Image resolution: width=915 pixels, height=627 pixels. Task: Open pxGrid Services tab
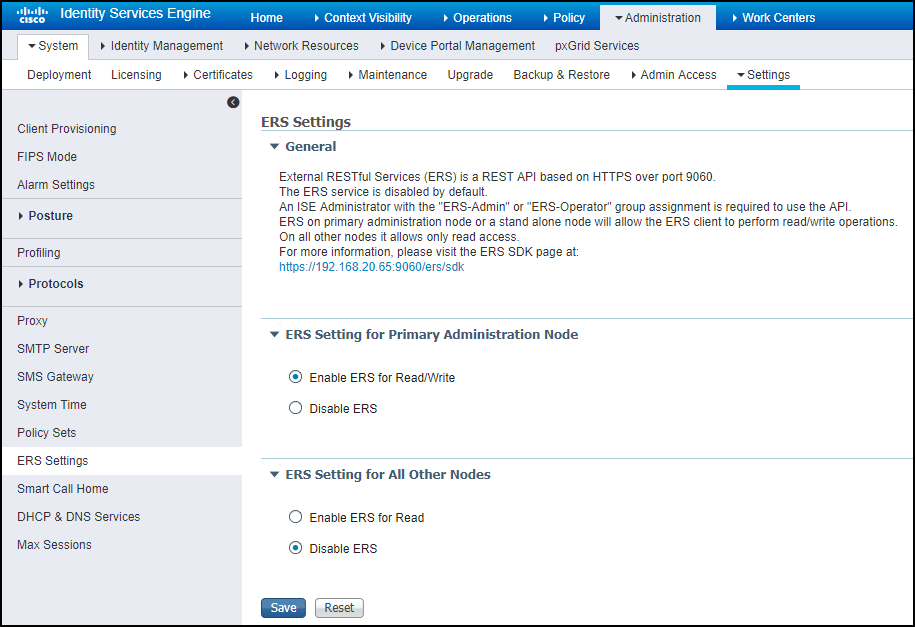(x=597, y=46)
